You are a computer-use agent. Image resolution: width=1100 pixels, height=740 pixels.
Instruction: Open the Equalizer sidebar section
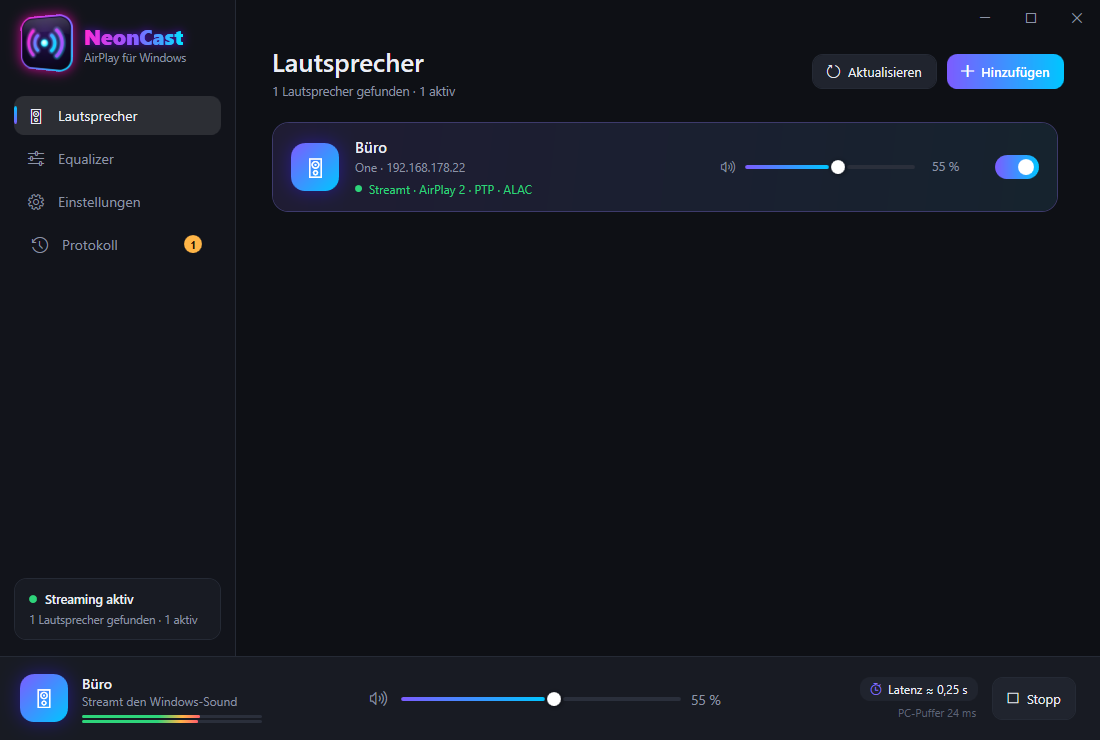pos(118,159)
